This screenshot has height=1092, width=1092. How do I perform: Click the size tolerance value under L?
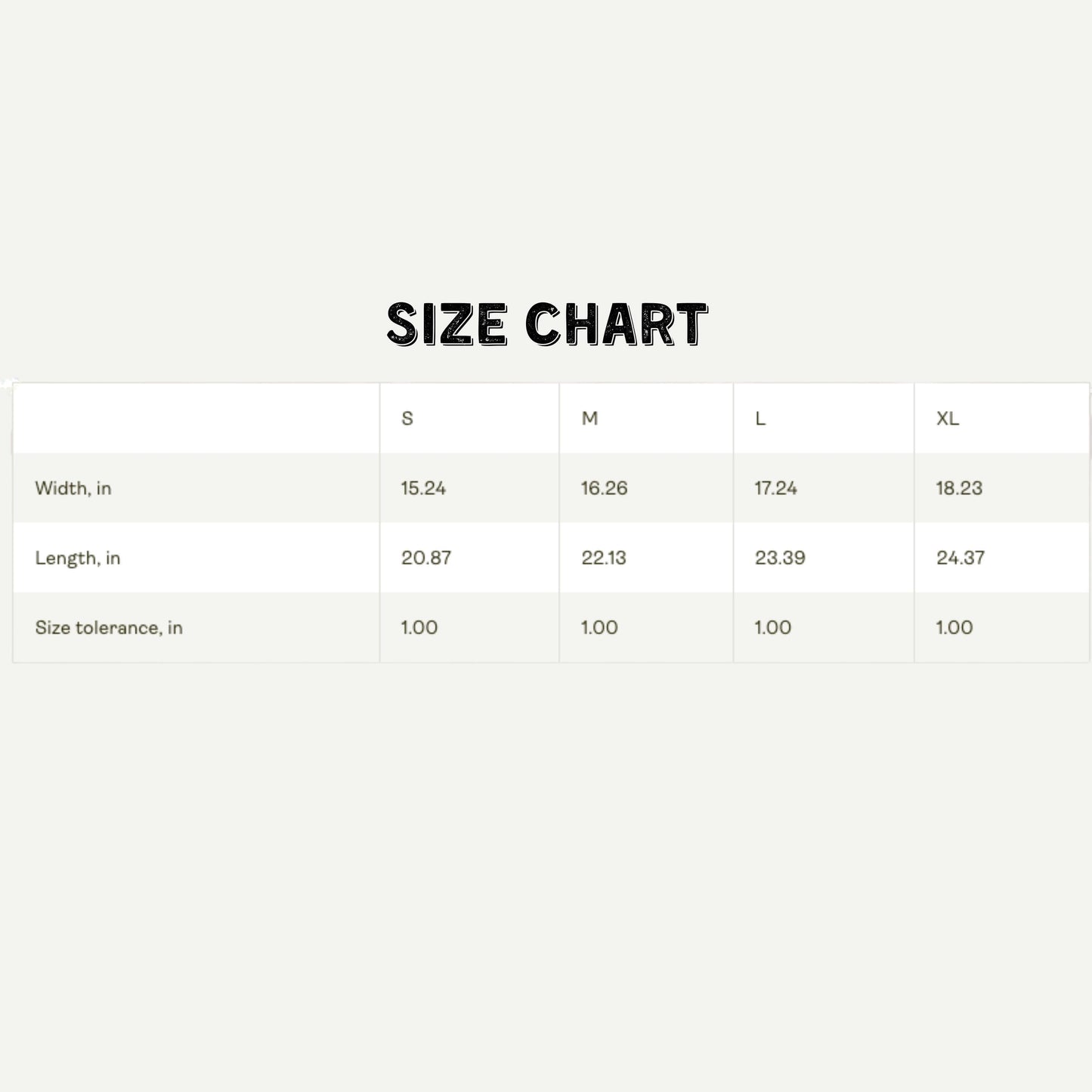tap(773, 628)
